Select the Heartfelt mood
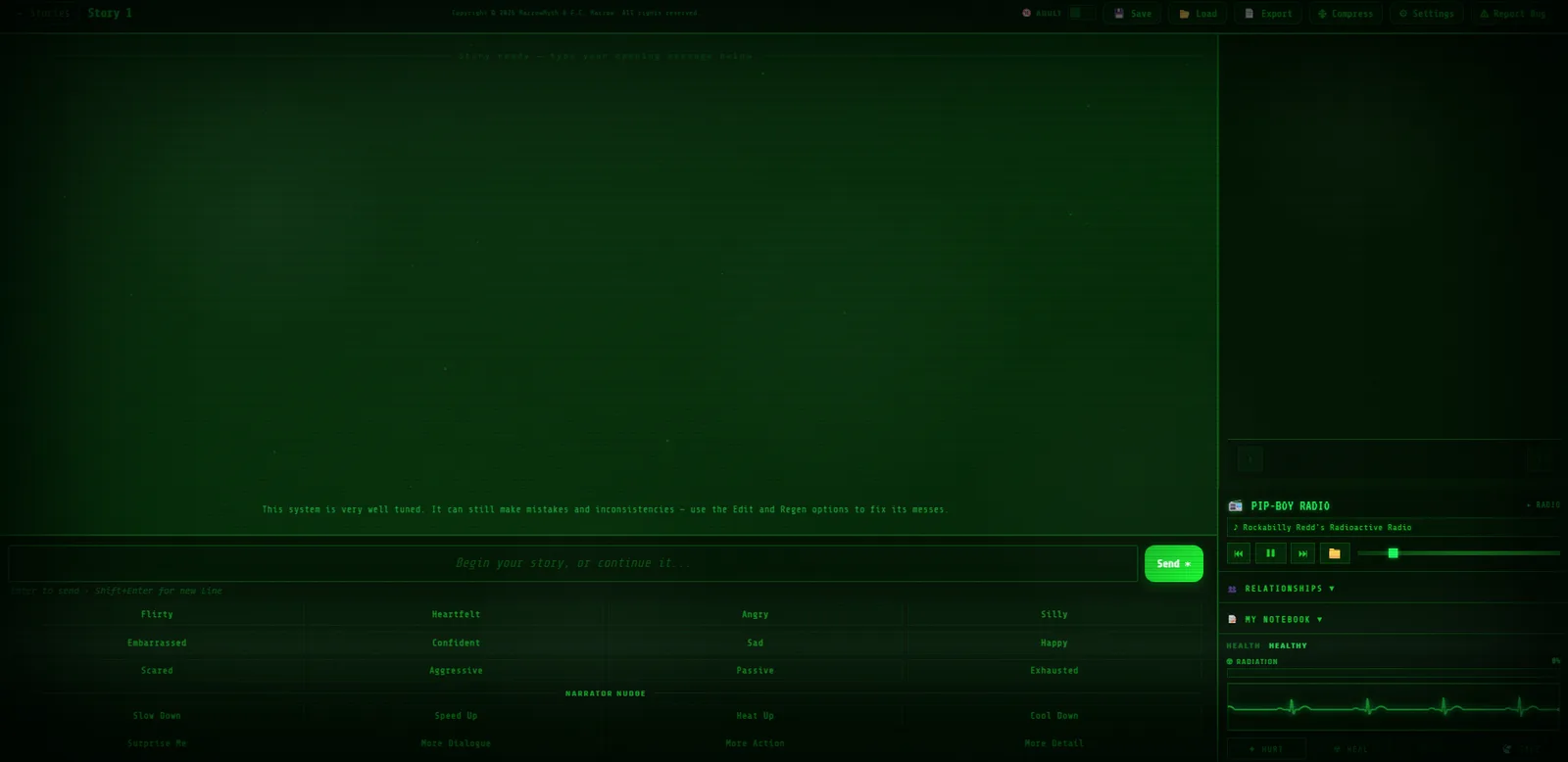This screenshot has height=762, width=1568. [456, 614]
